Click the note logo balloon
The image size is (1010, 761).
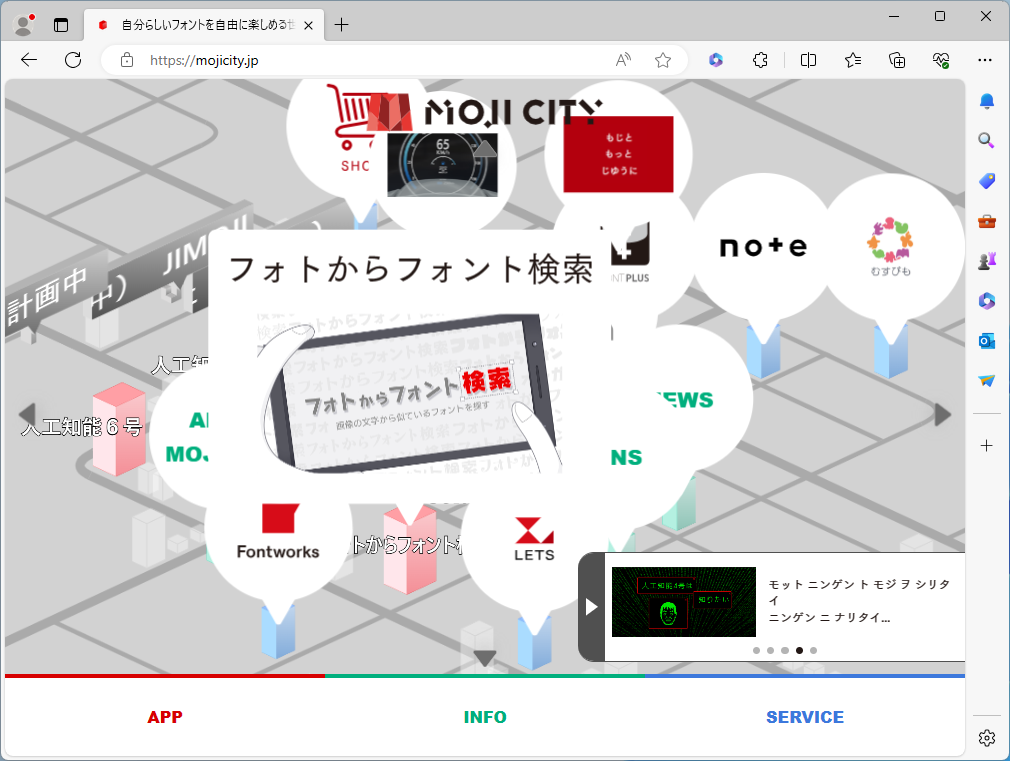tap(762, 246)
